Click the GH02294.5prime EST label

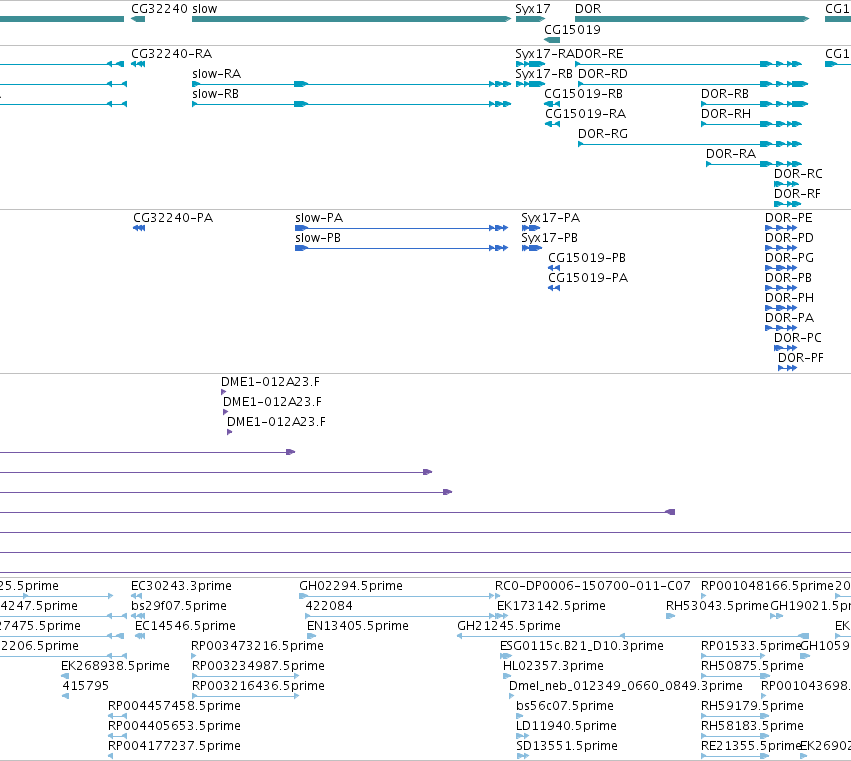tap(351, 586)
